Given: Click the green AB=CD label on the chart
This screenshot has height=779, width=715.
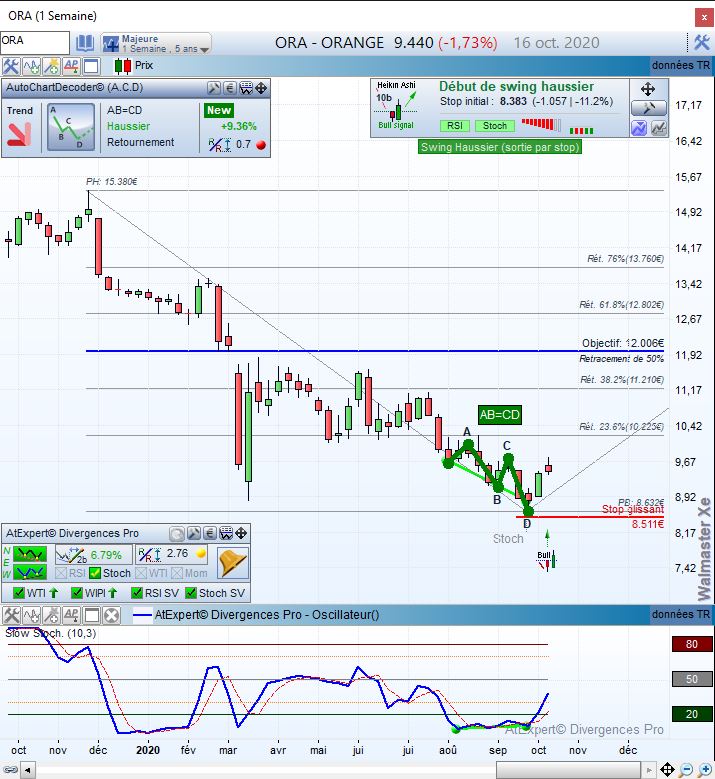Looking at the screenshot, I should click(x=499, y=415).
